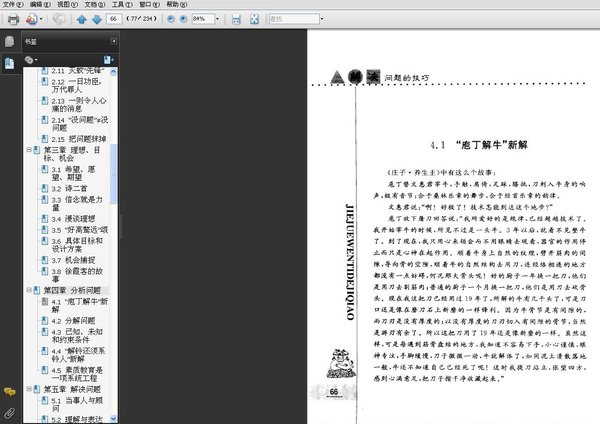
Task: Select bookmark 4.4 “解铃还须系铃人”新解
Action: pyautogui.click(x=78, y=355)
